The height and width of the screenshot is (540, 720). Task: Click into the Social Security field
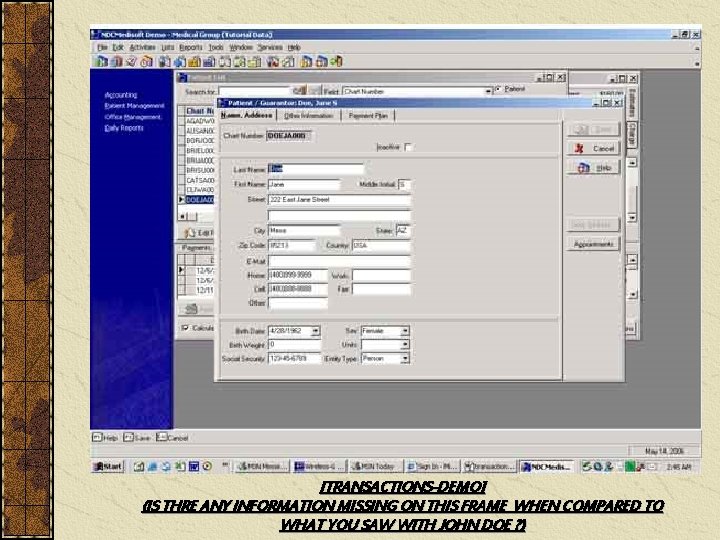pos(294,358)
